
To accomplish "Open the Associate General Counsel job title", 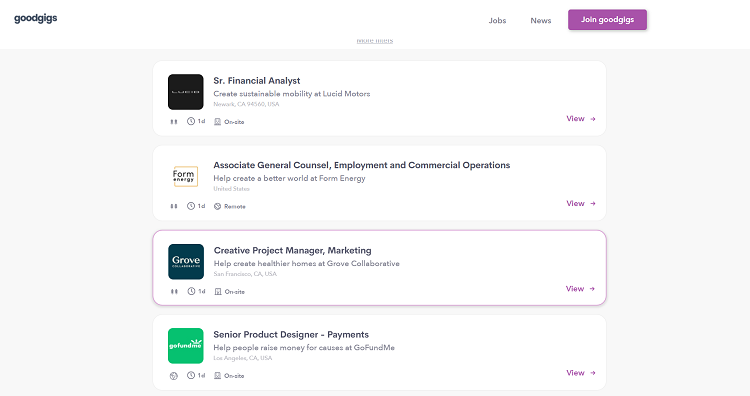I will [362, 165].
